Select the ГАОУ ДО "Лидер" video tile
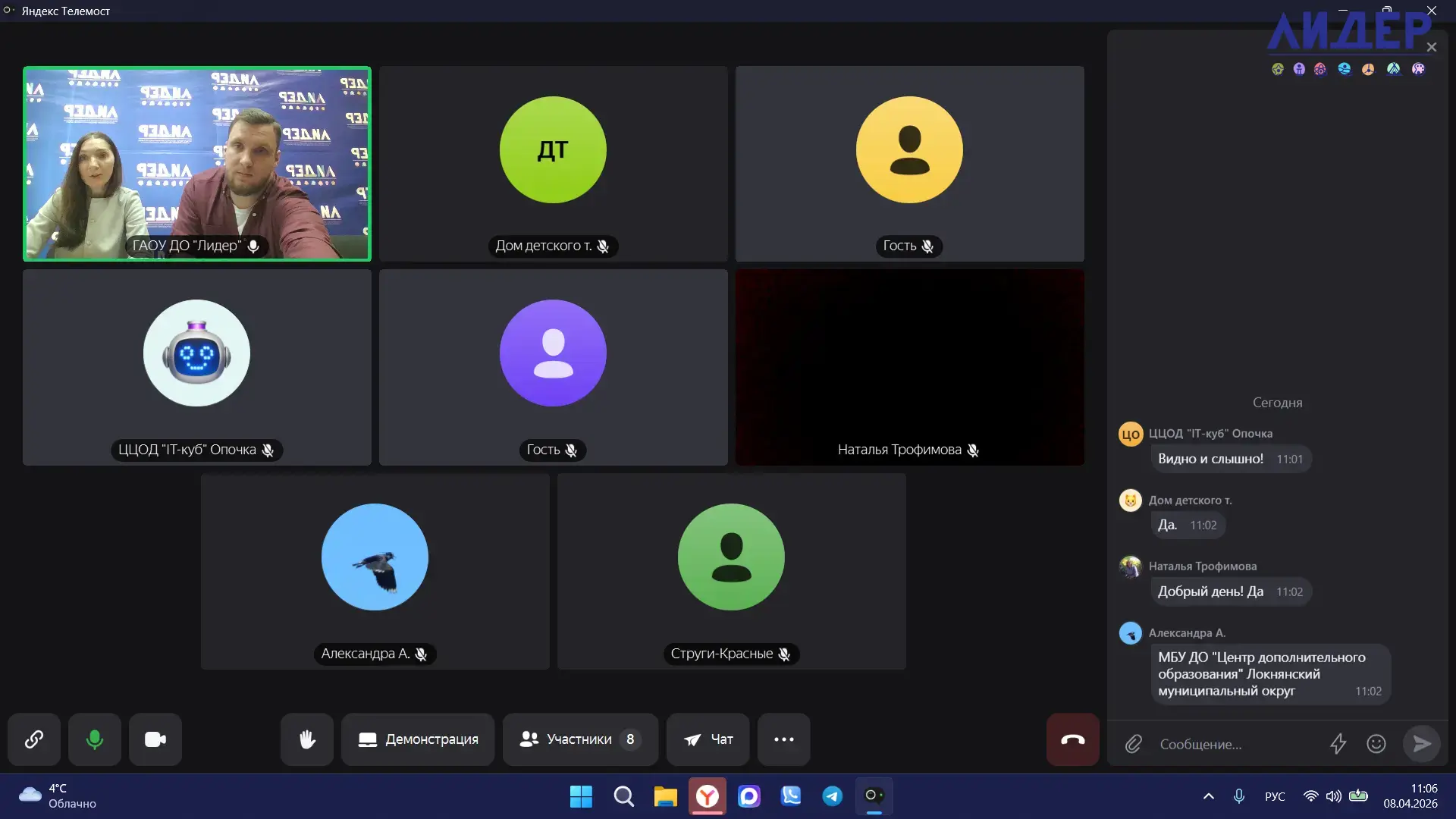The width and height of the screenshot is (1456, 819). pos(197,164)
